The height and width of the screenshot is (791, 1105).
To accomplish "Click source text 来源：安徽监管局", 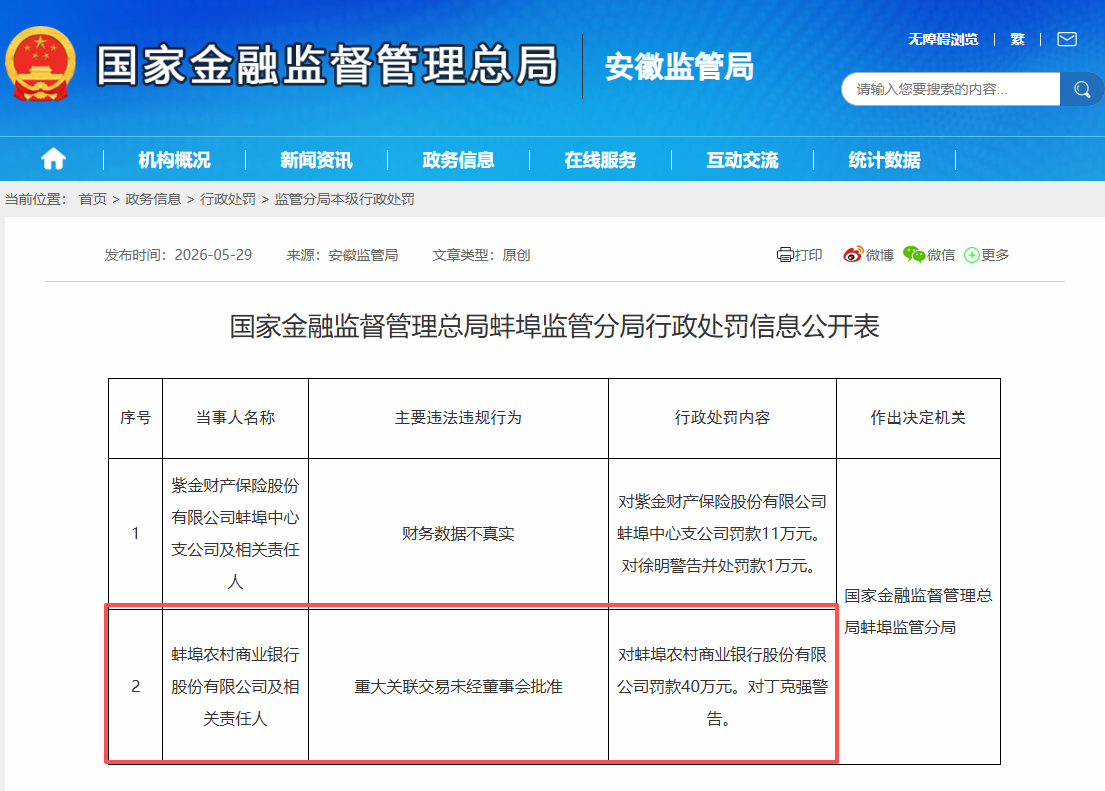I will pos(342,255).
